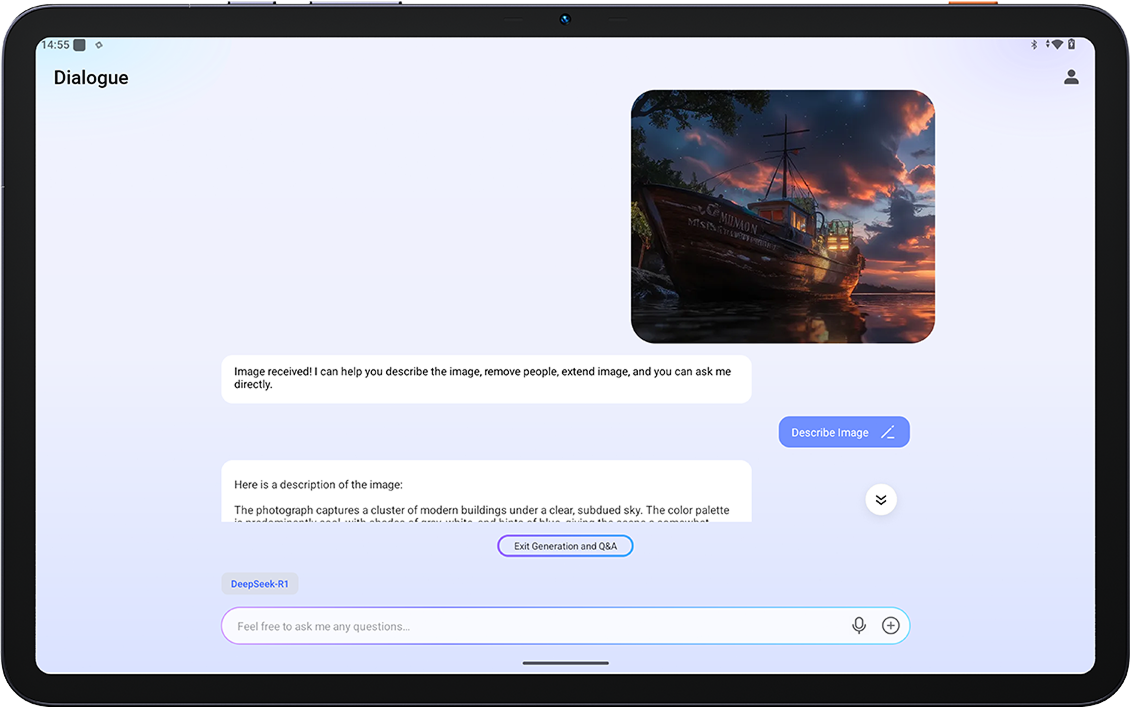Tap the Describe Image message bubble

click(830, 433)
